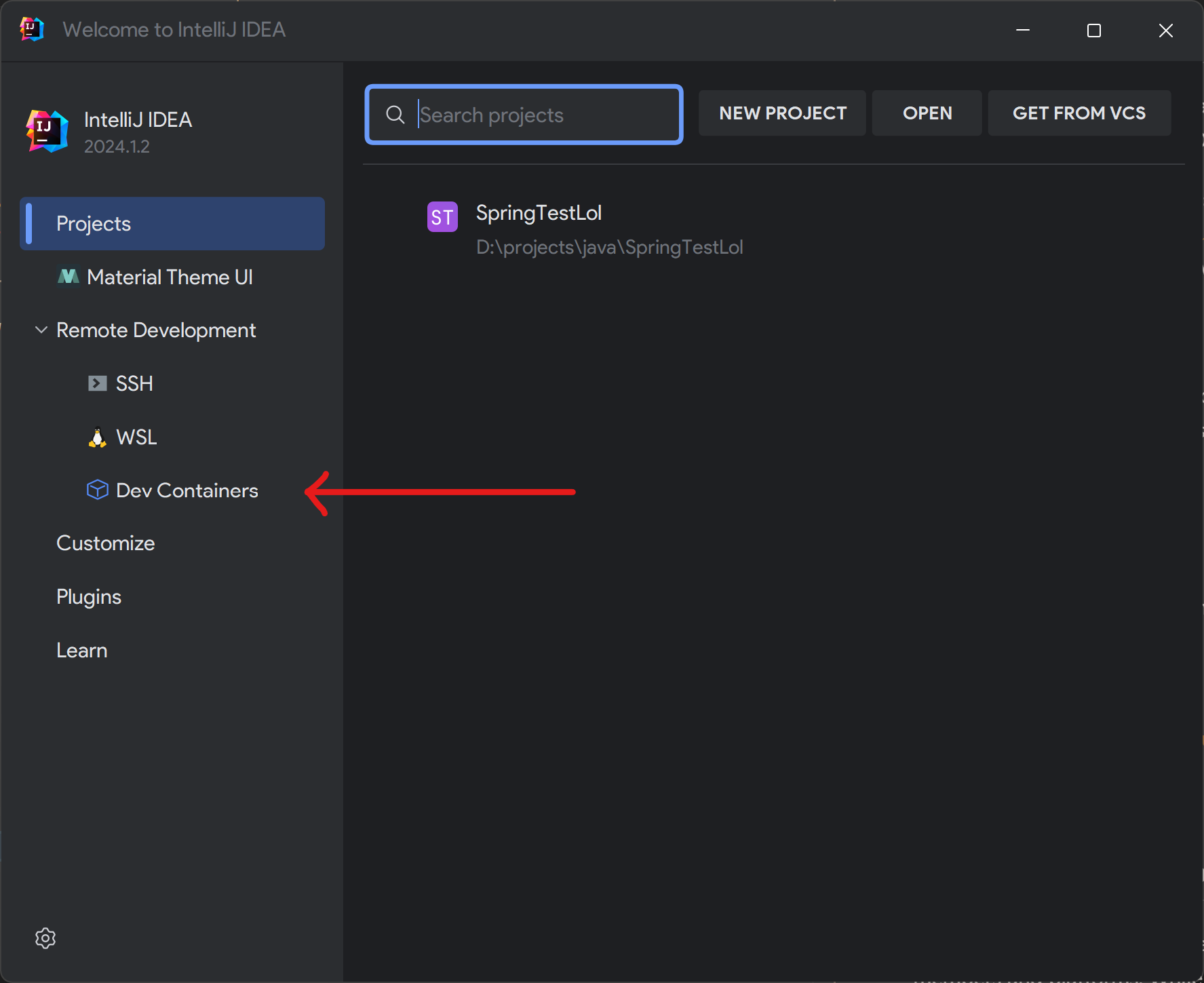Collapse the Remote Development section
This screenshot has height=983, width=1204.
pos(41,330)
